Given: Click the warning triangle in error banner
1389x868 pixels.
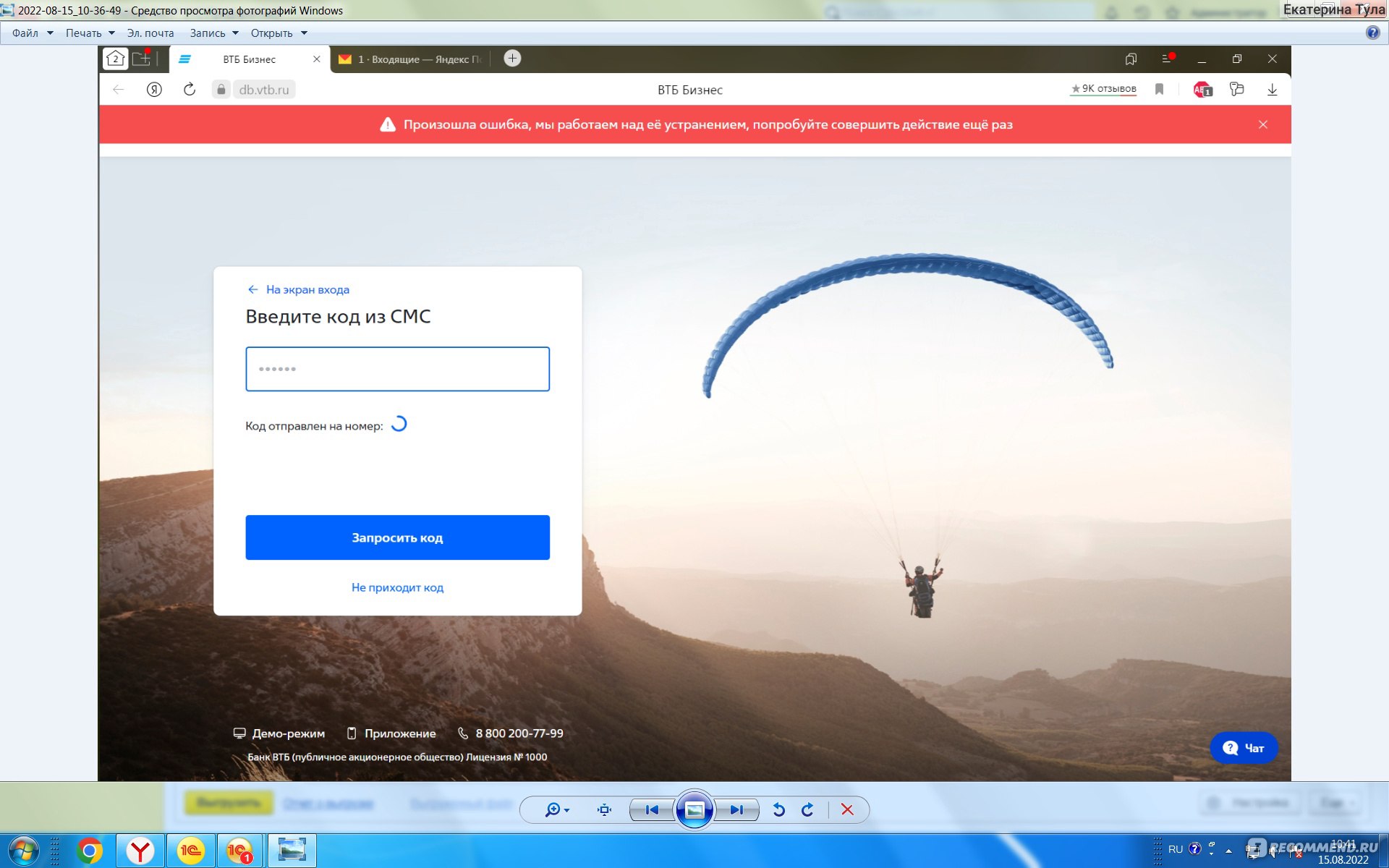Looking at the screenshot, I should coord(388,124).
